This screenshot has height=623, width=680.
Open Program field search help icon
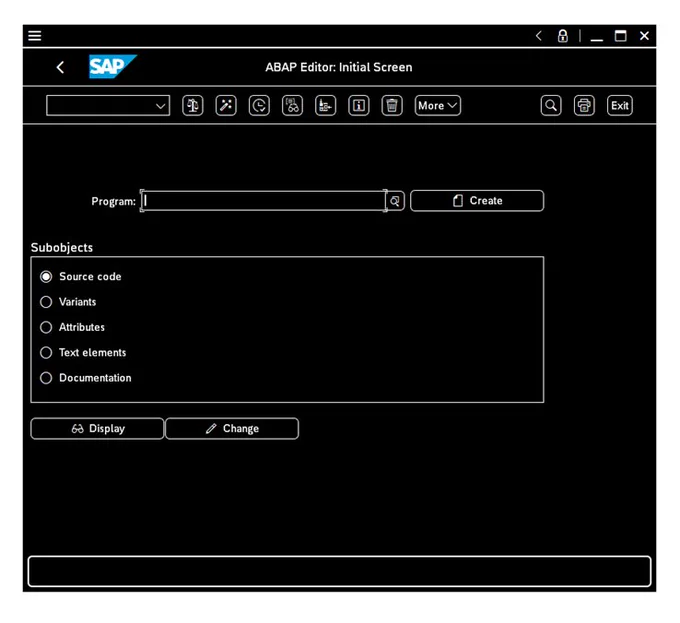(x=395, y=201)
